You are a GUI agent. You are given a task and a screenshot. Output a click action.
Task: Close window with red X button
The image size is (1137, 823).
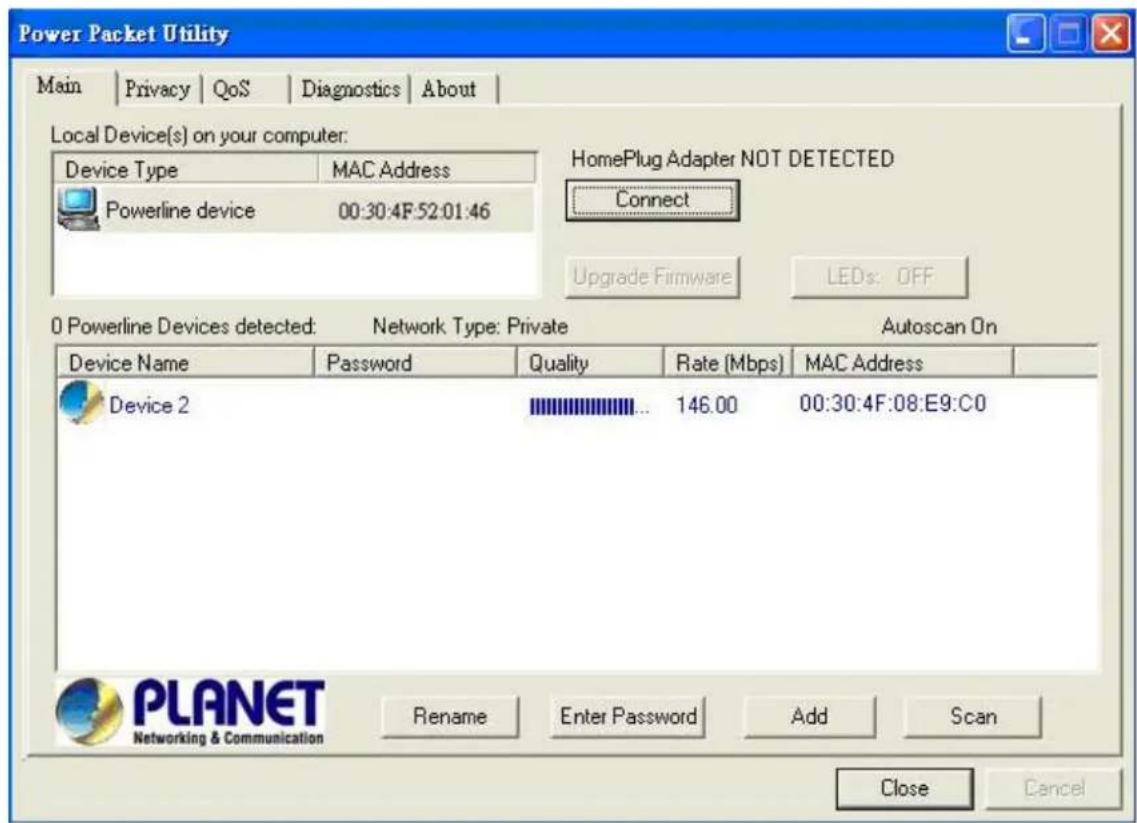tap(1110, 34)
